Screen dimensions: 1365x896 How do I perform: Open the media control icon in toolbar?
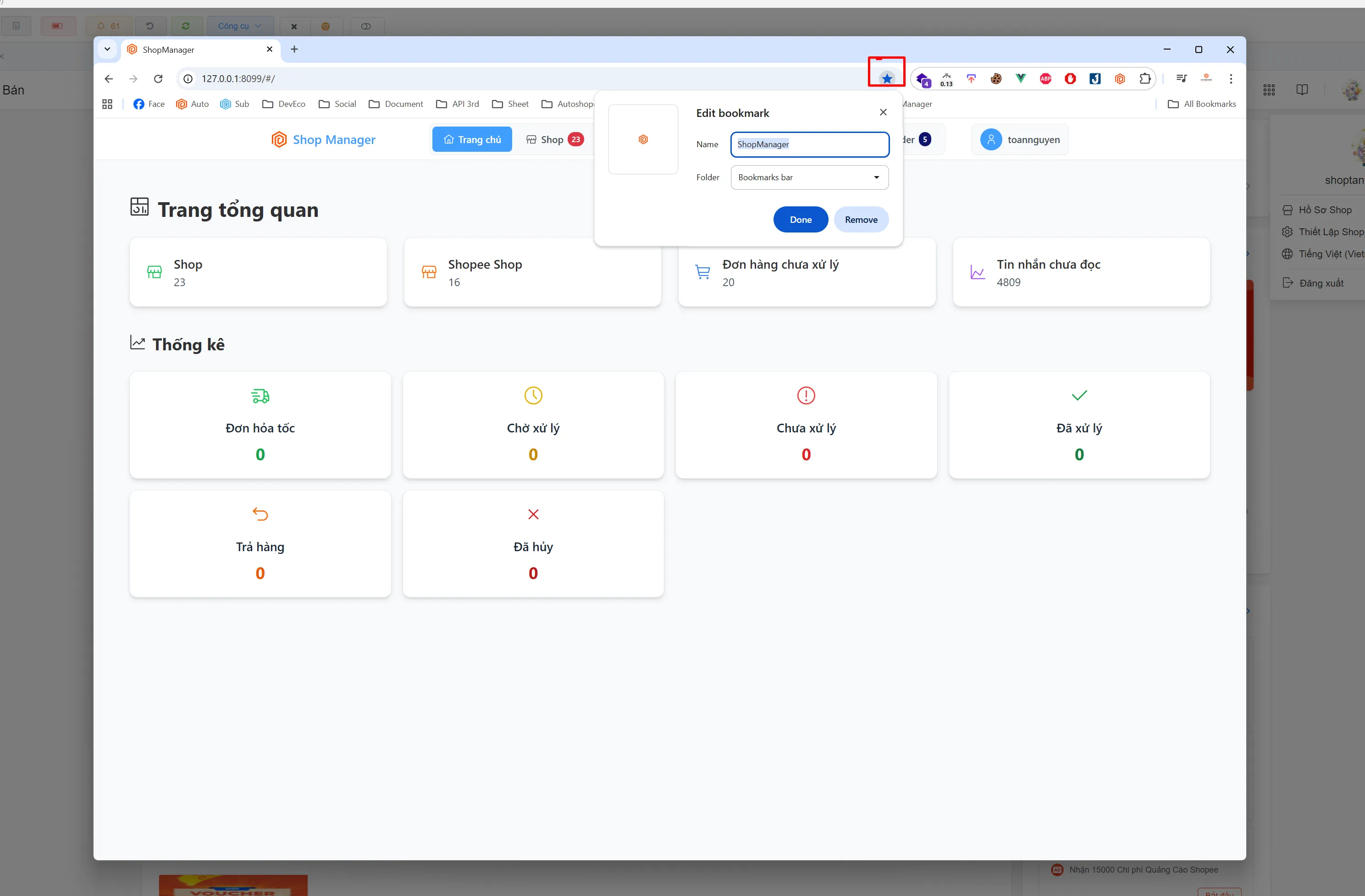click(x=1182, y=78)
